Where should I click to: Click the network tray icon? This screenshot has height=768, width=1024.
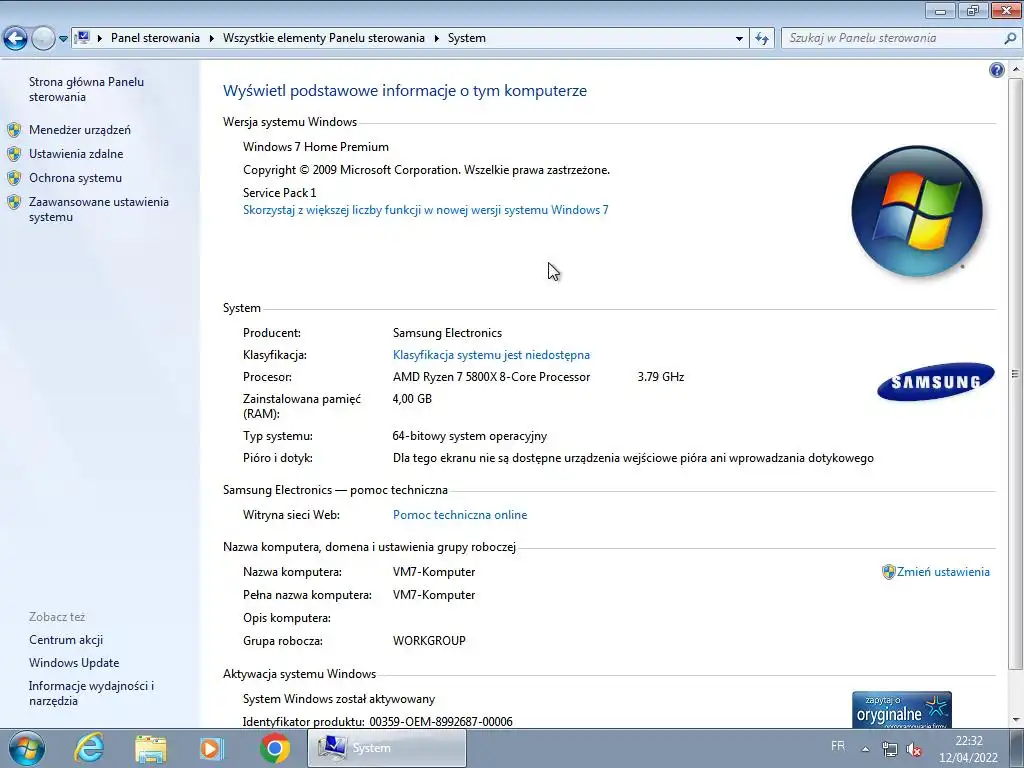[x=889, y=750]
